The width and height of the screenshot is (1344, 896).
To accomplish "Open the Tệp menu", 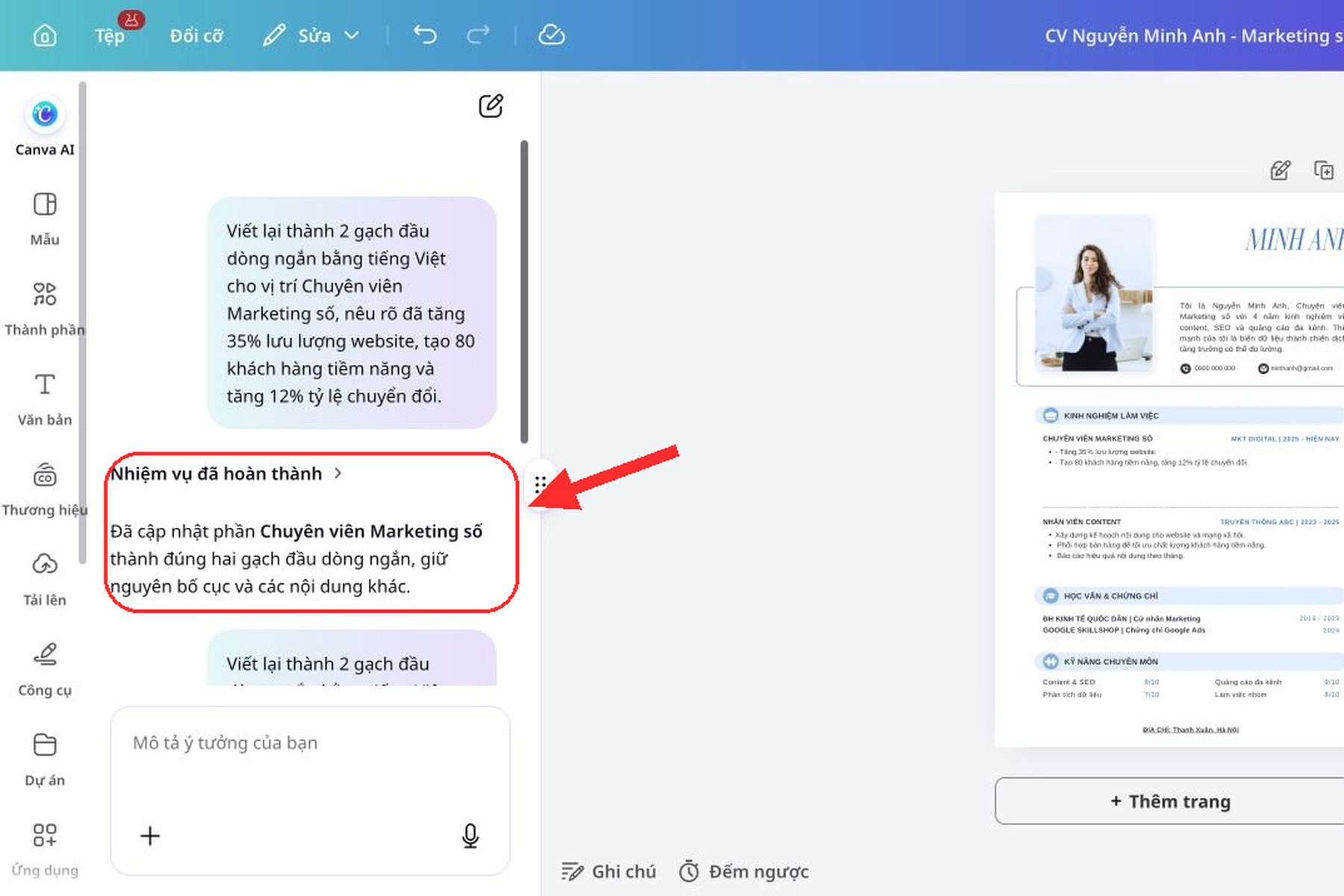I will [x=110, y=35].
